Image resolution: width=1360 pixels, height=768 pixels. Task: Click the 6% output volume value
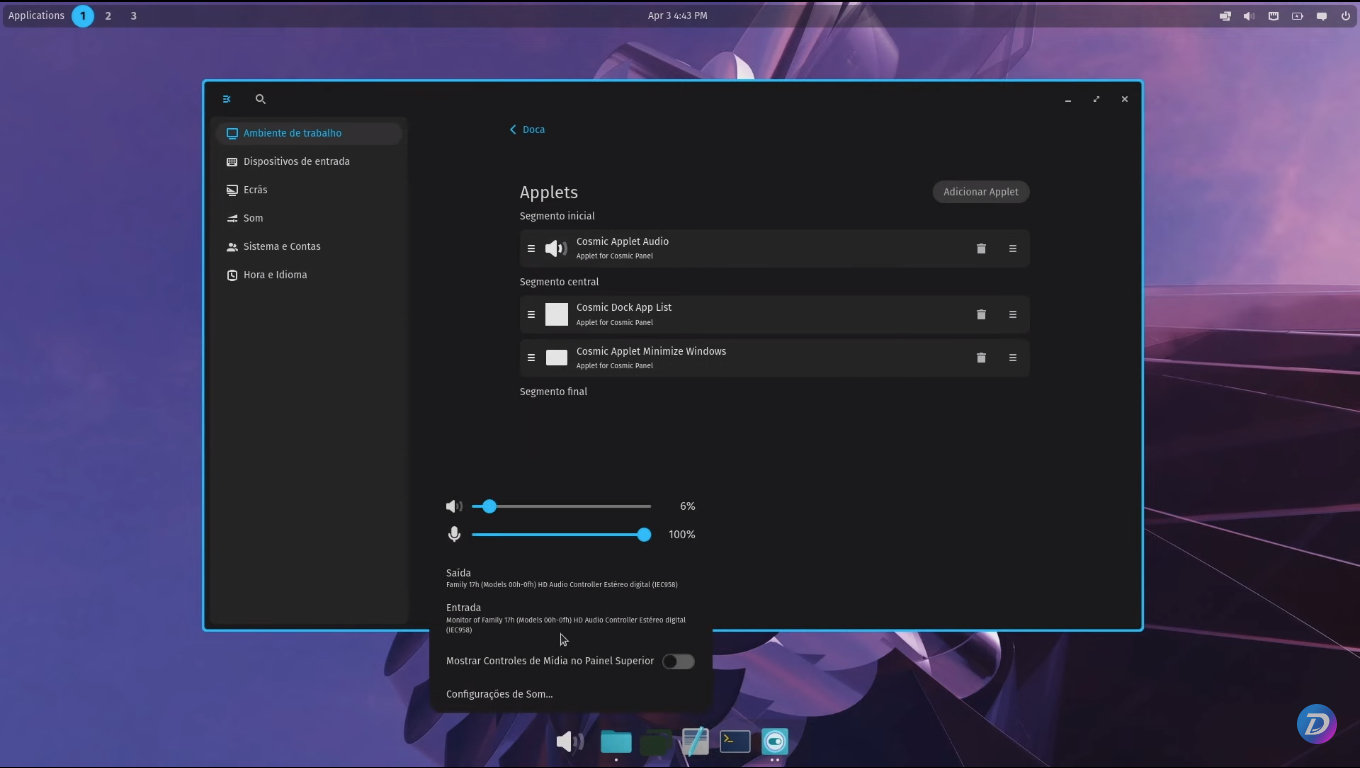click(687, 506)
